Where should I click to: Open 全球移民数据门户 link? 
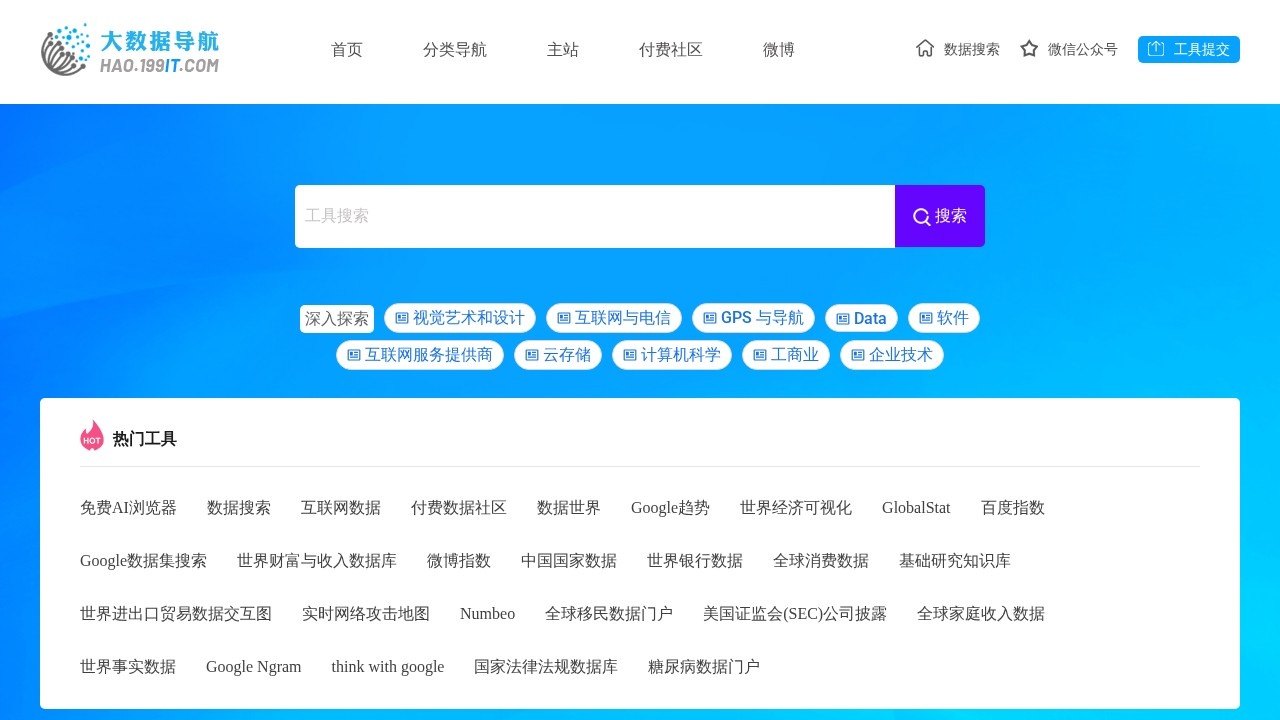[x=609, y=614]
